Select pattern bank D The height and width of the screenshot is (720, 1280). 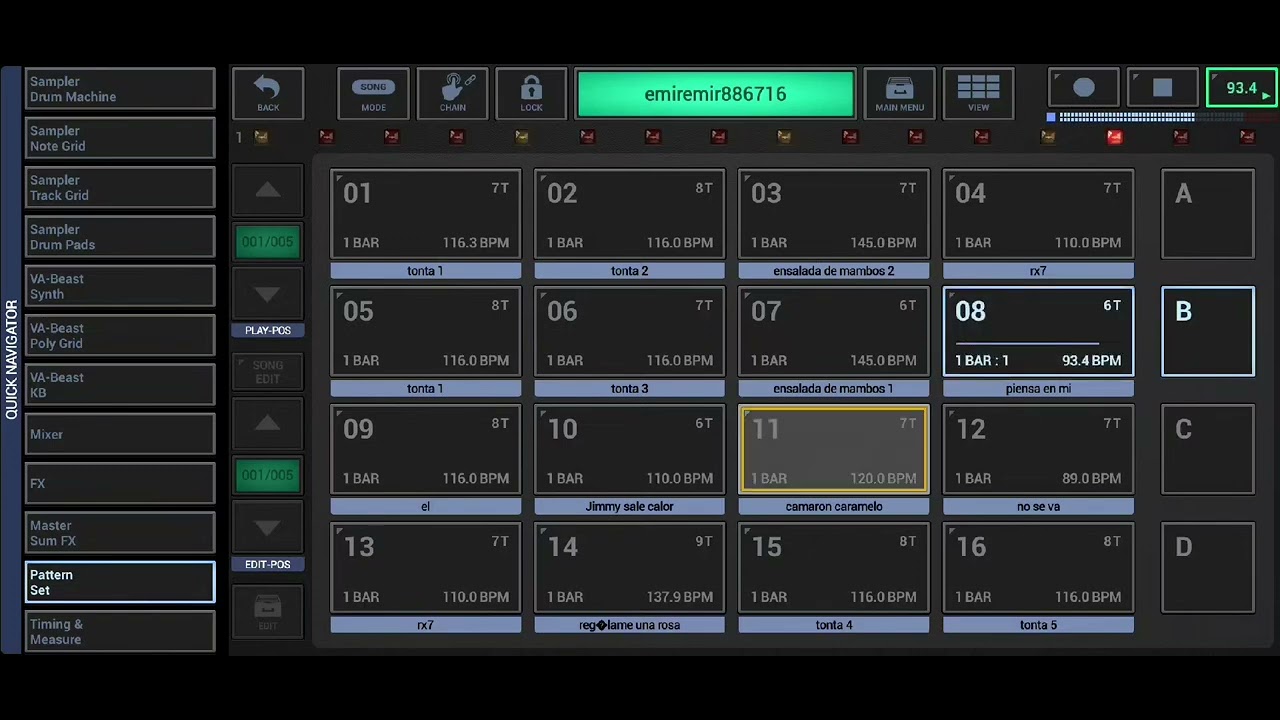pyautogui.click(x=1207, y=568)
